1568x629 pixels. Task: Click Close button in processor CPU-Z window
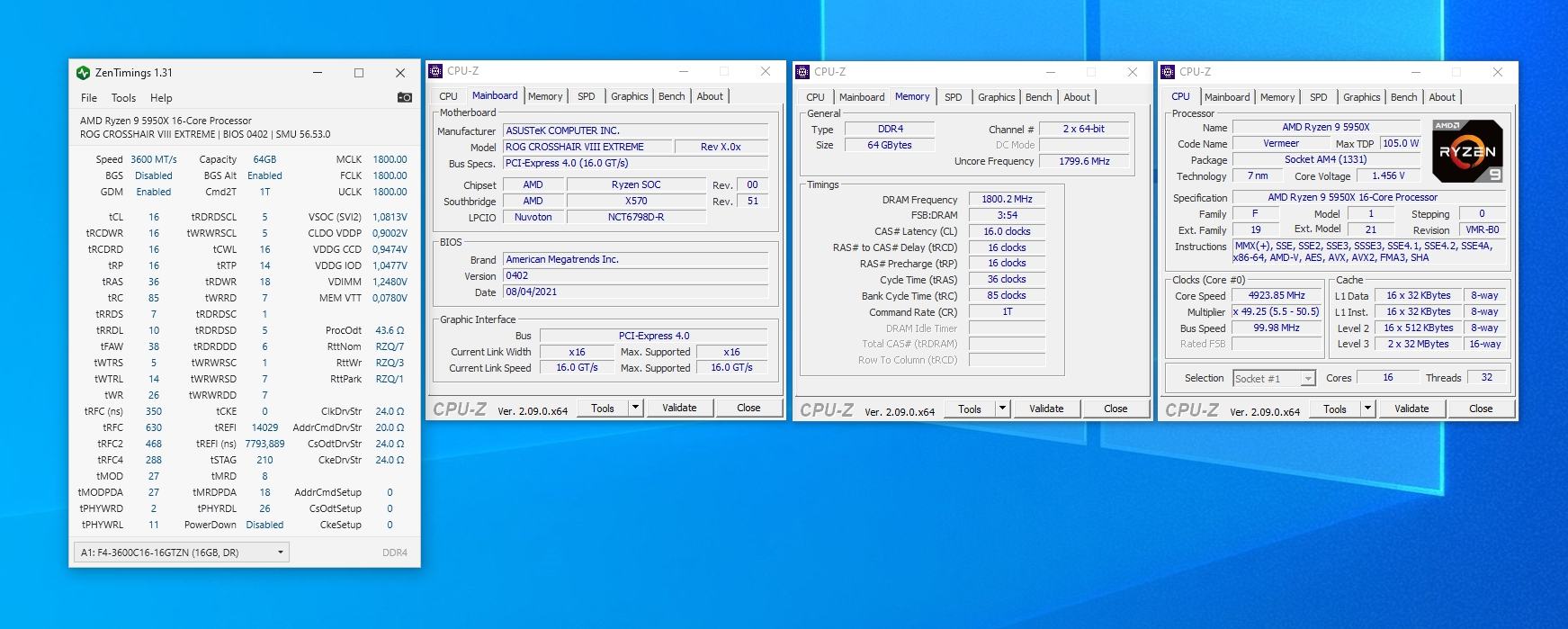click(x=1481, y=409)
